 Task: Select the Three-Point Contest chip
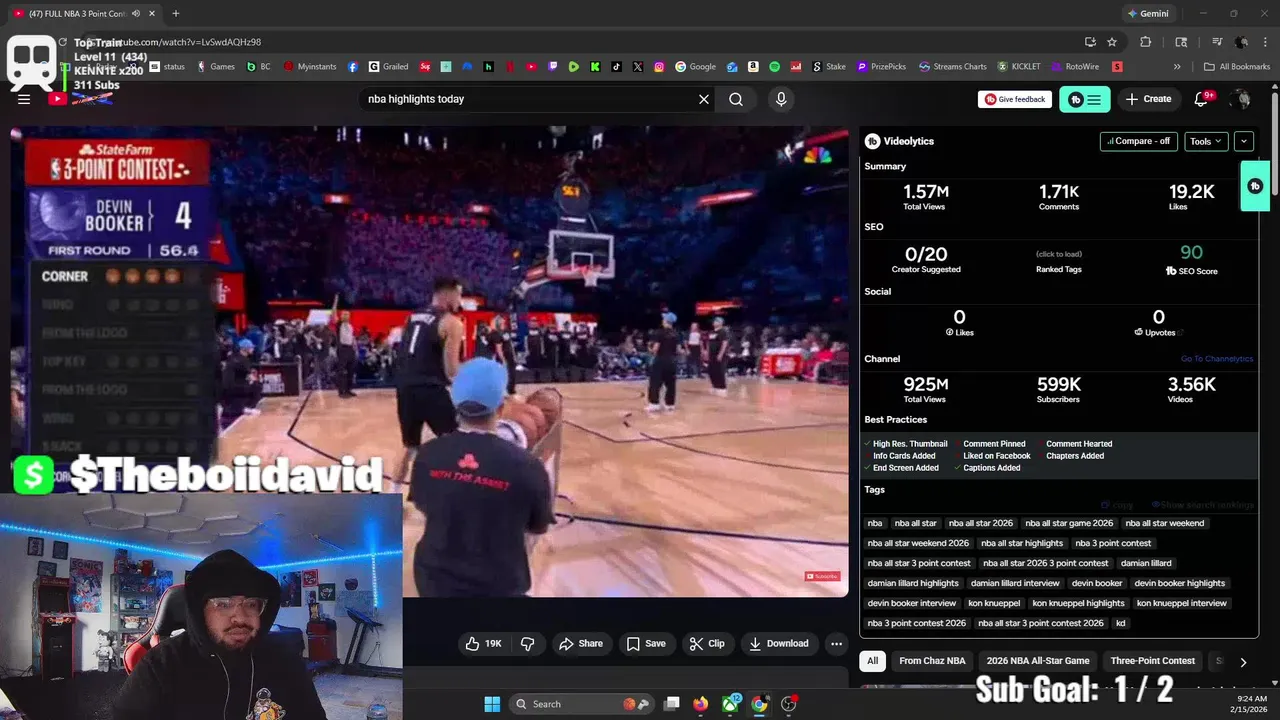(1152, 661)
